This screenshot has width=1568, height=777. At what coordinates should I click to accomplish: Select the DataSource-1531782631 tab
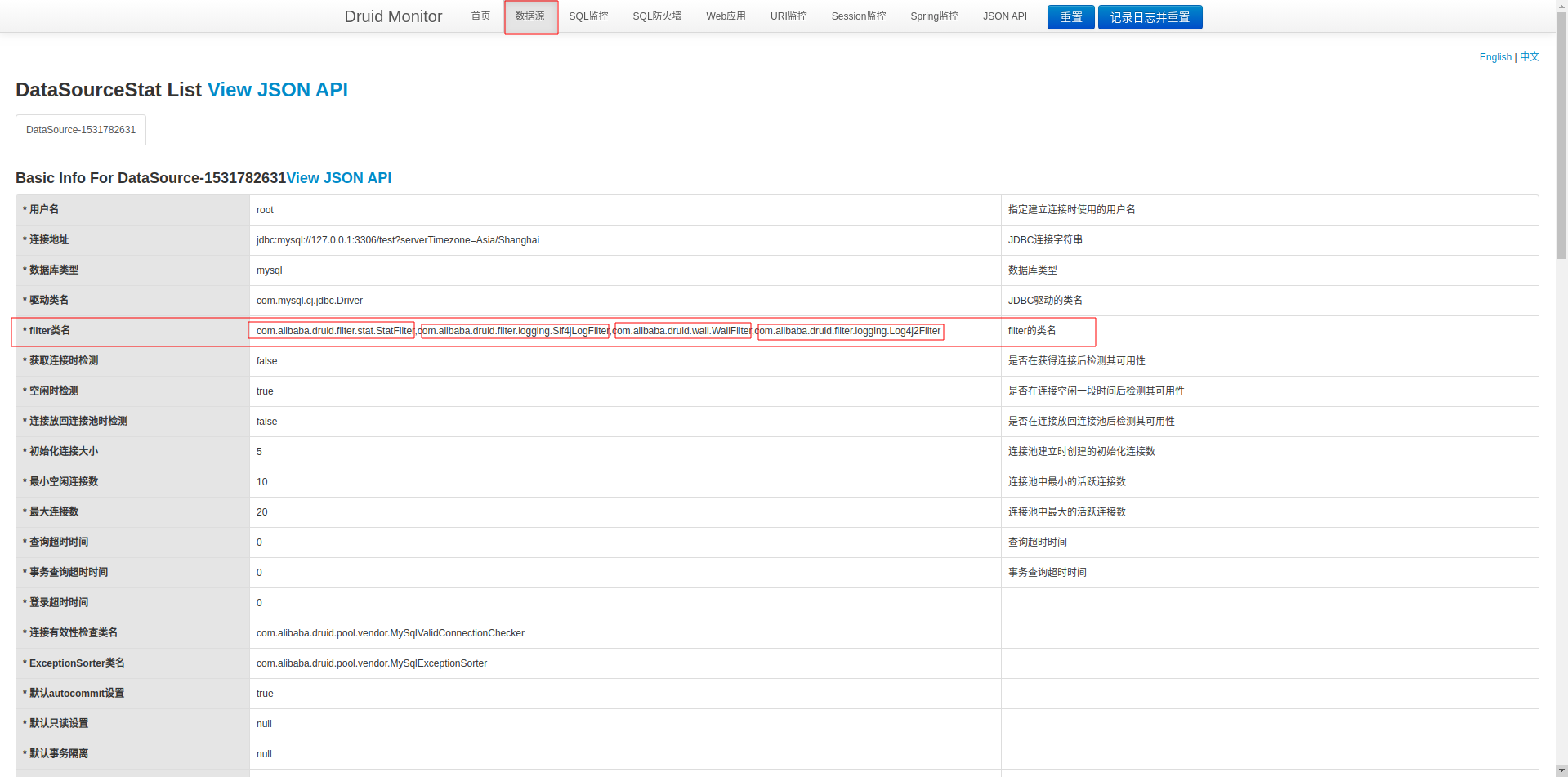[x=81, y=130]
